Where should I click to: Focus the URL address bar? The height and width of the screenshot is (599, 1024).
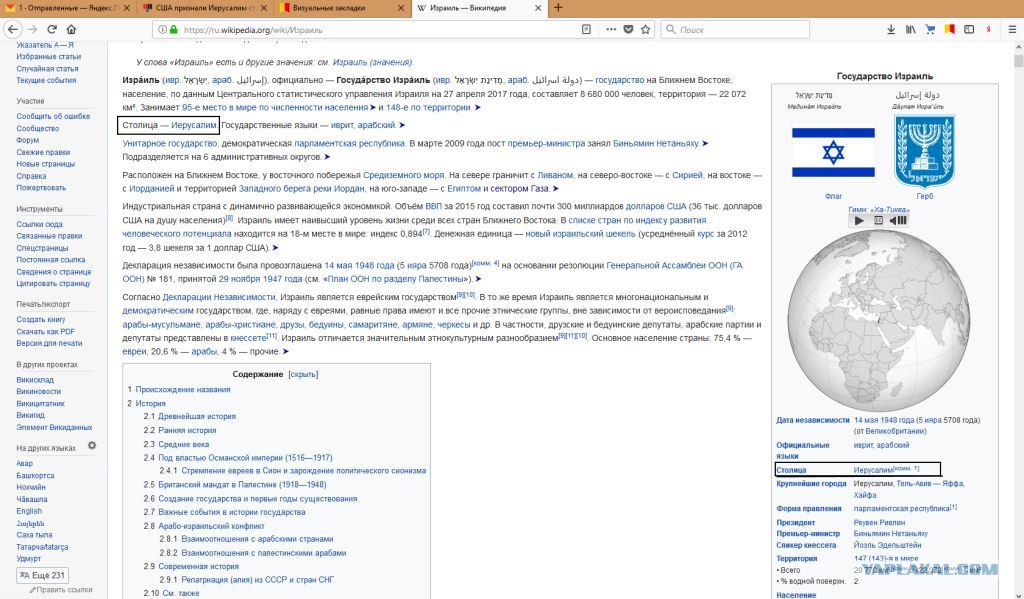pyautogui.click(x=379, y=29)
